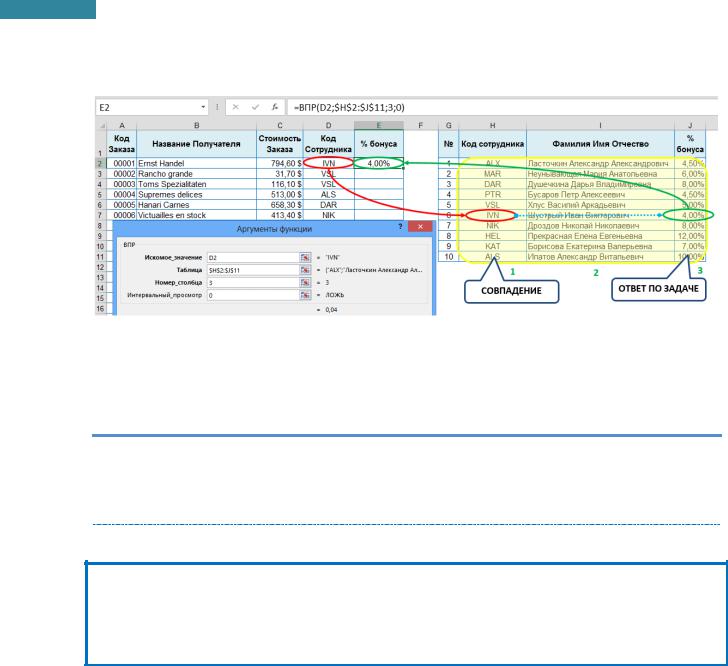The width and height of the screenshot is (728, 666).
Task: Select row 5 header
Action: 100,195
